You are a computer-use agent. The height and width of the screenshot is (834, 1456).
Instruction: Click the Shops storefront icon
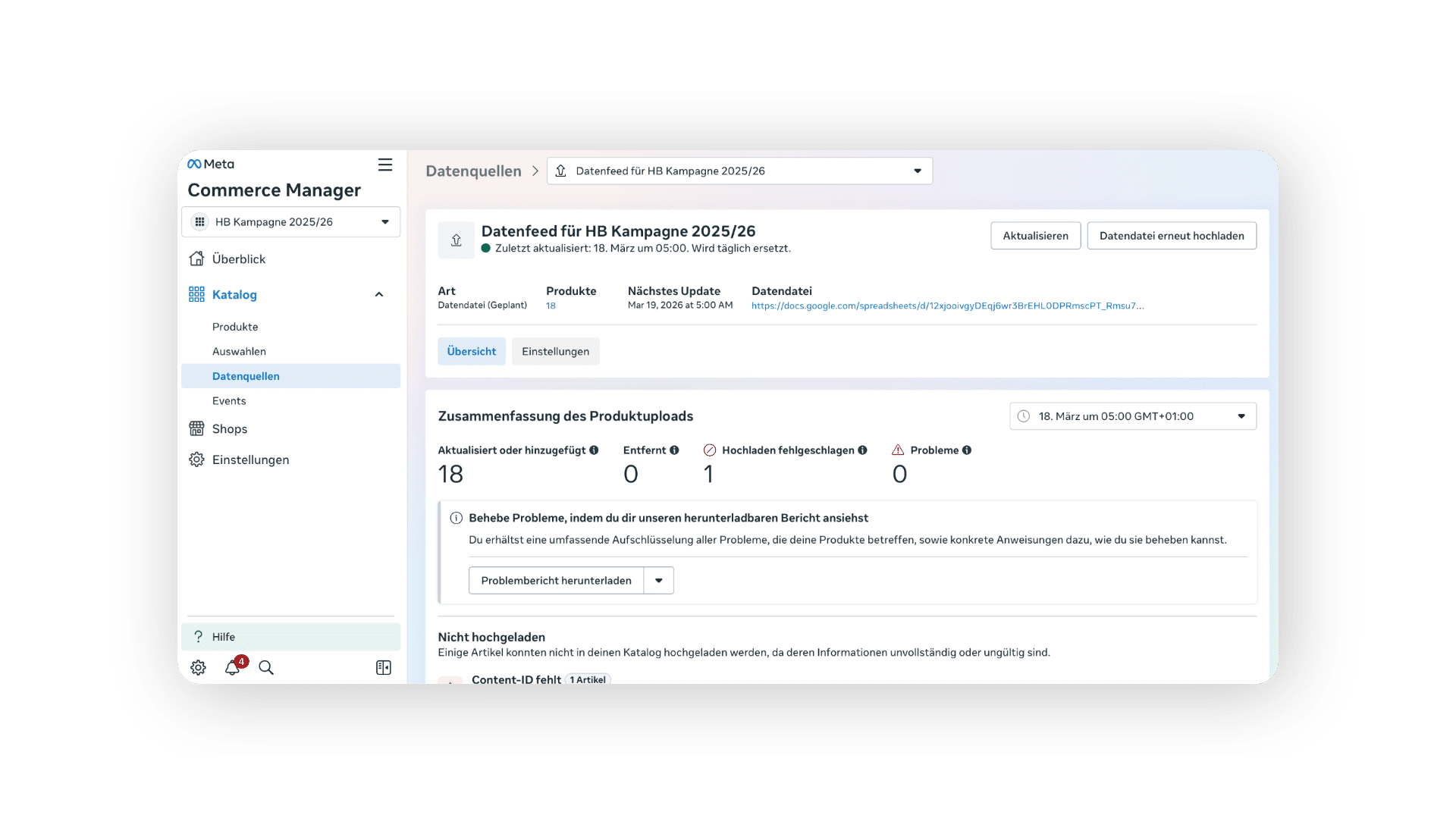click(x=196, y=428)
